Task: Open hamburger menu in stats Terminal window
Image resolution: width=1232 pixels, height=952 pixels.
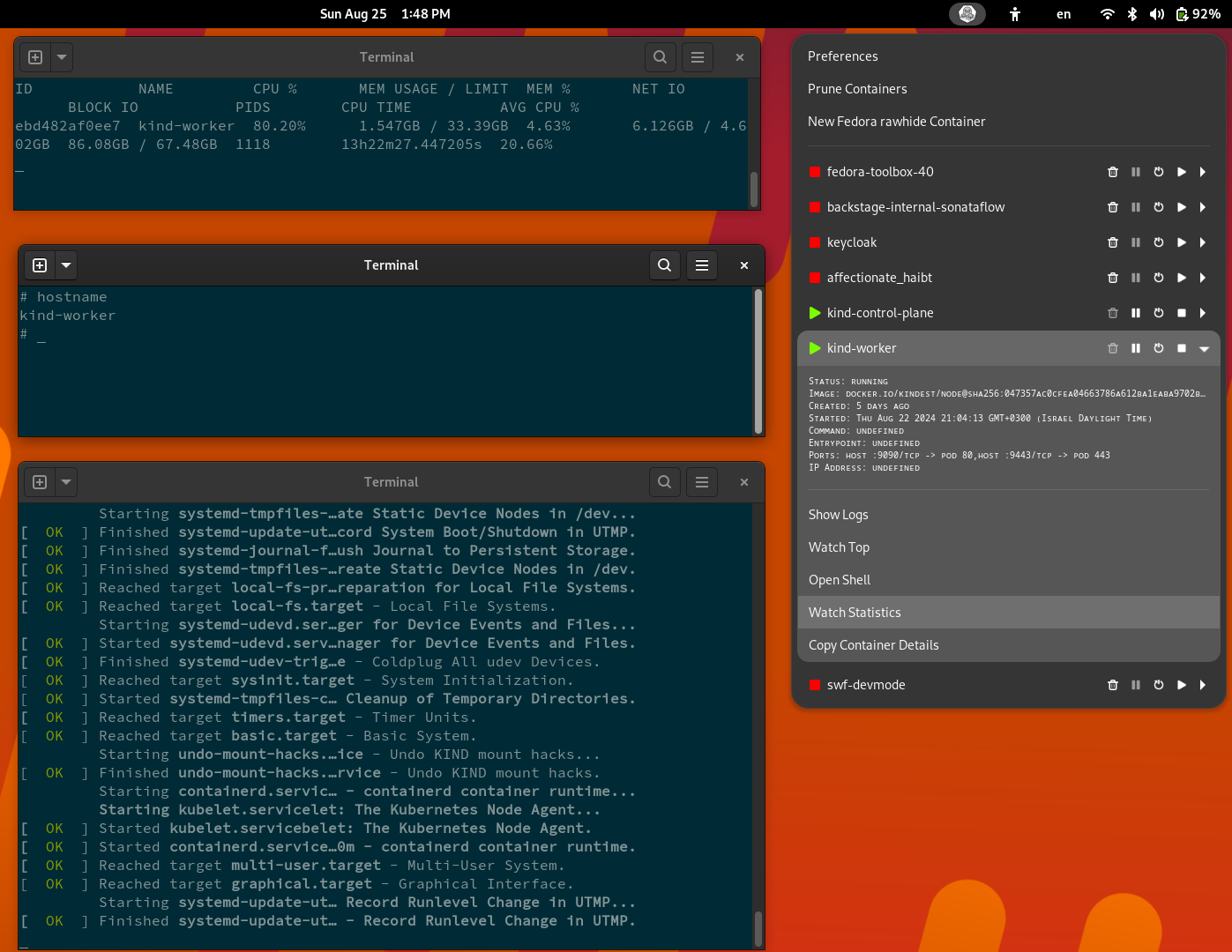Action: coord(698,57)
